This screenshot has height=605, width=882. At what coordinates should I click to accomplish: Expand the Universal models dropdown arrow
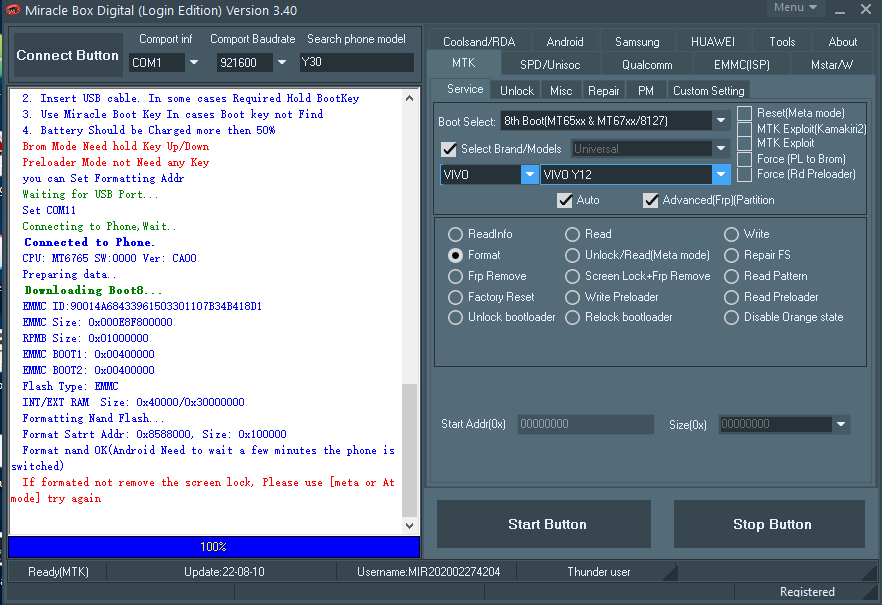point(721,148)
